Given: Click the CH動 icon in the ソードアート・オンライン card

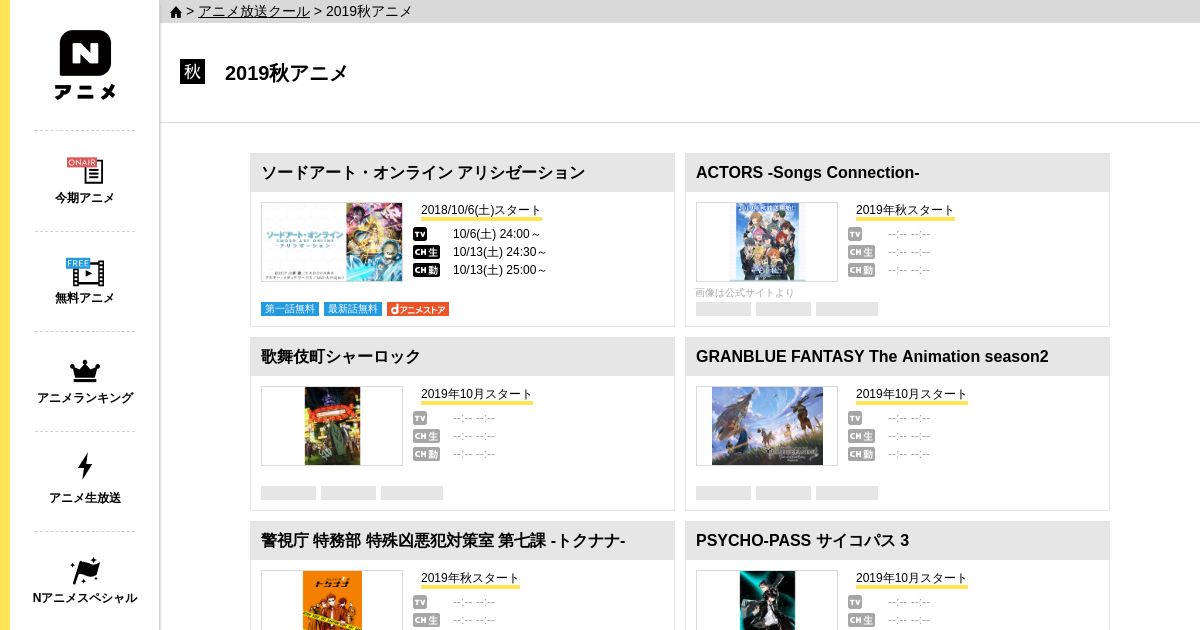Looking at the screenshot, I should click(x=426, y=270).
